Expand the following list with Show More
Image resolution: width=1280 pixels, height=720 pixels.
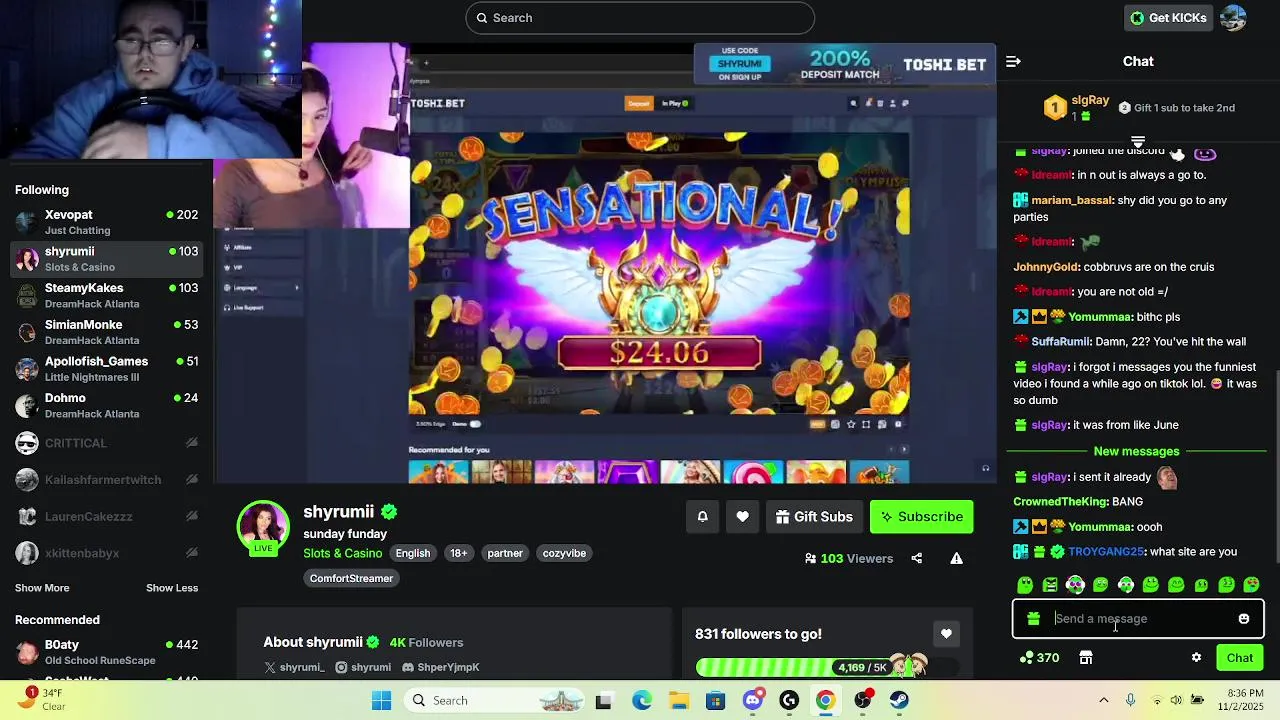[x=42, y=588]
